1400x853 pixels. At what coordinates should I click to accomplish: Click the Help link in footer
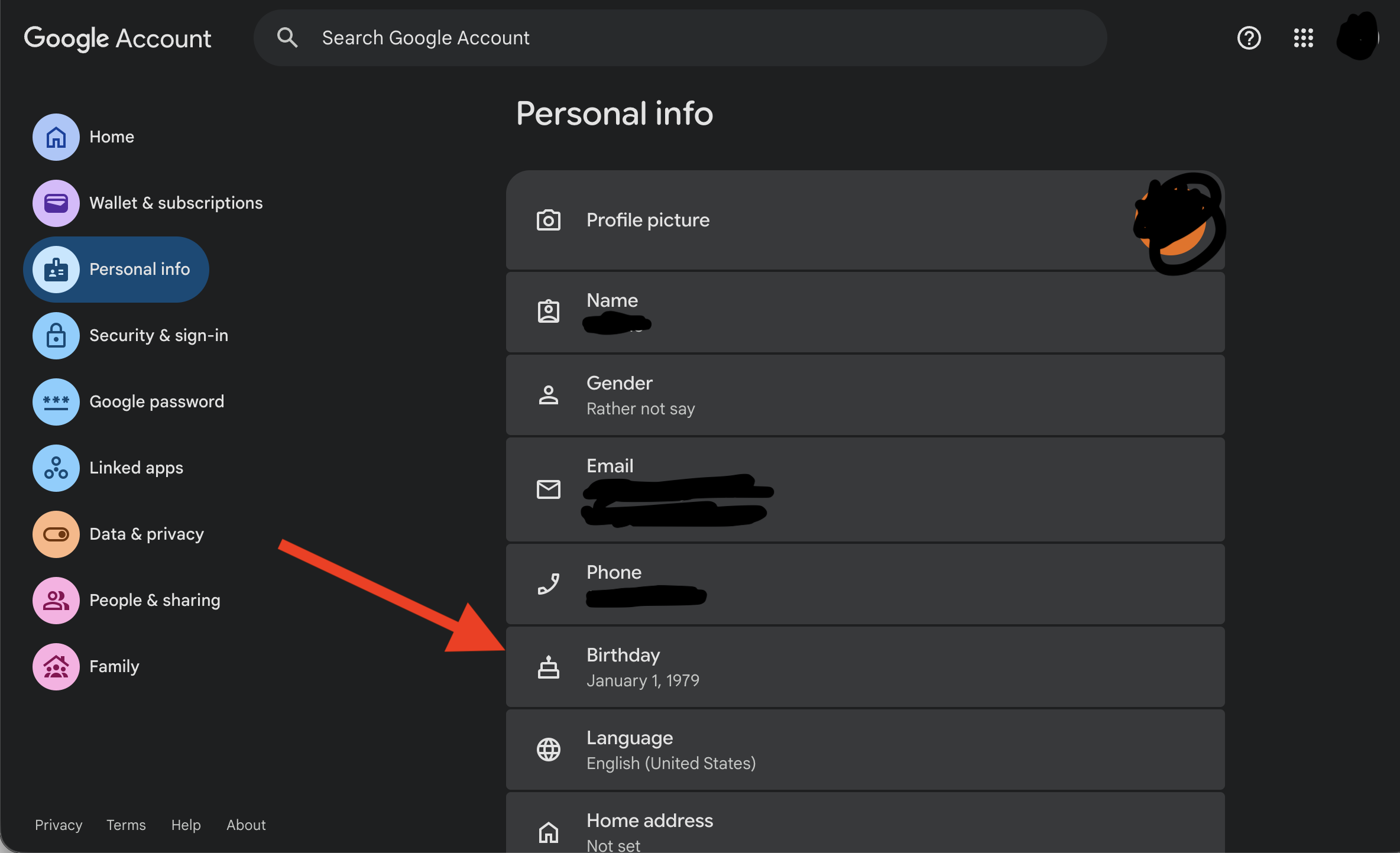tap(186, 825)
